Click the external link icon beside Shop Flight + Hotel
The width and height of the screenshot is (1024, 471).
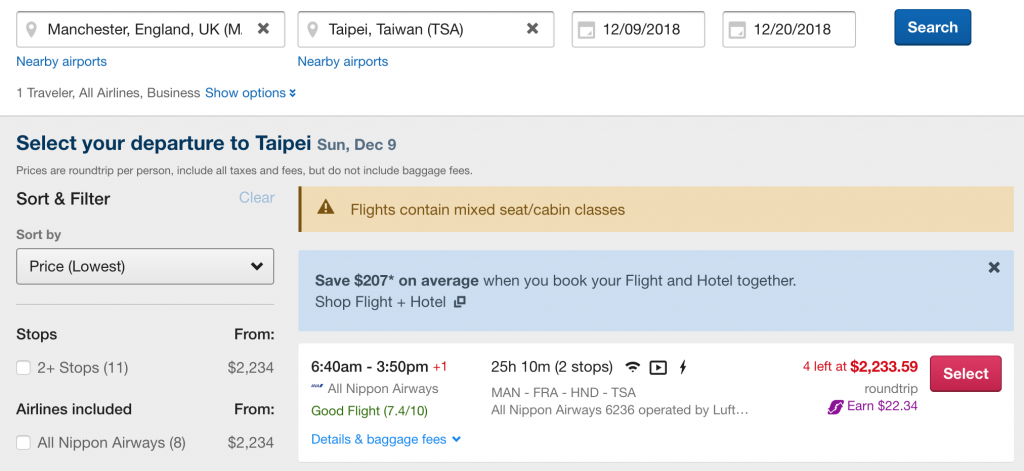[460, 302]
